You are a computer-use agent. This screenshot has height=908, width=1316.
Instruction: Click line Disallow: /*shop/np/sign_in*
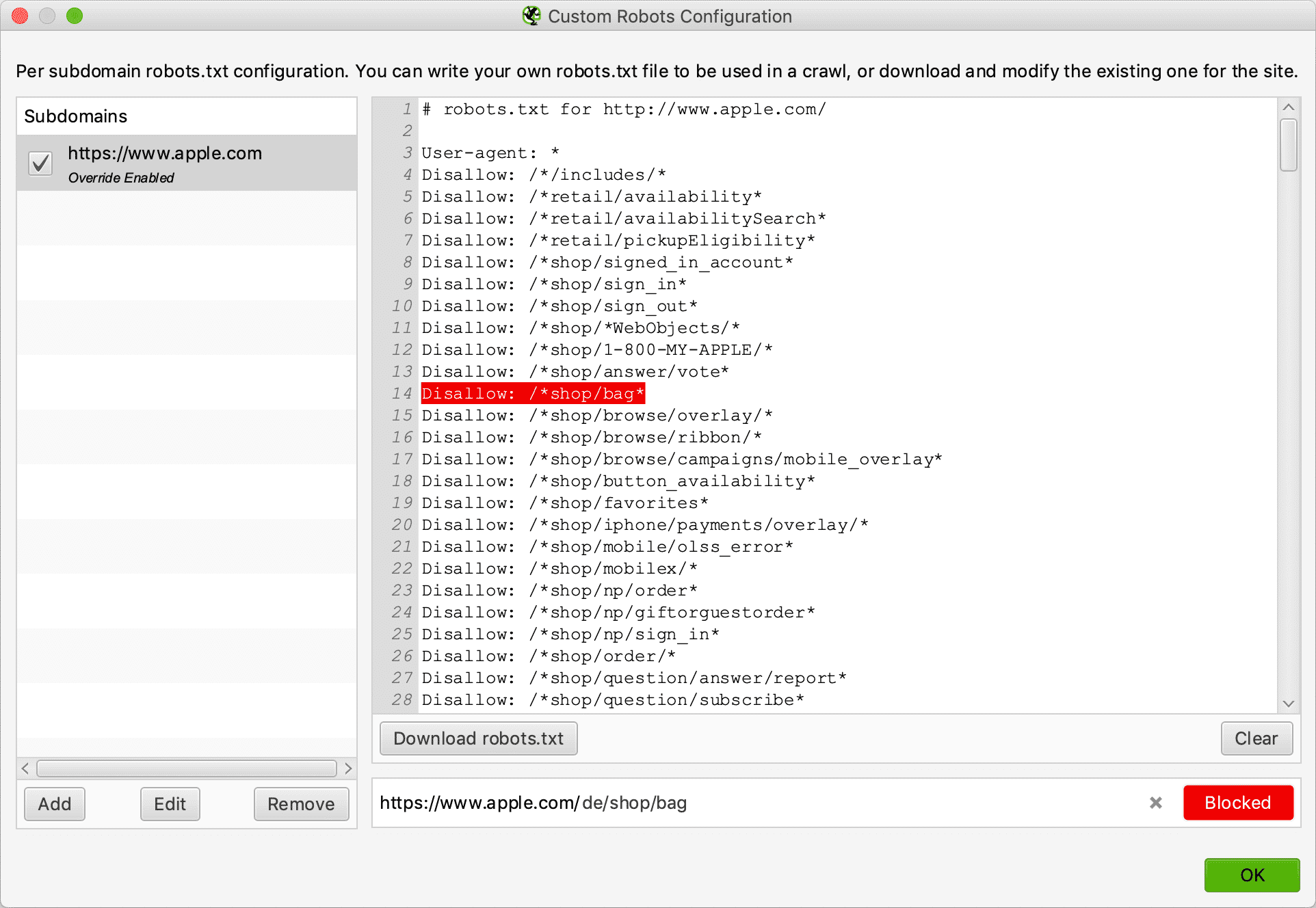pyautogui.click(x=570, y=635)
